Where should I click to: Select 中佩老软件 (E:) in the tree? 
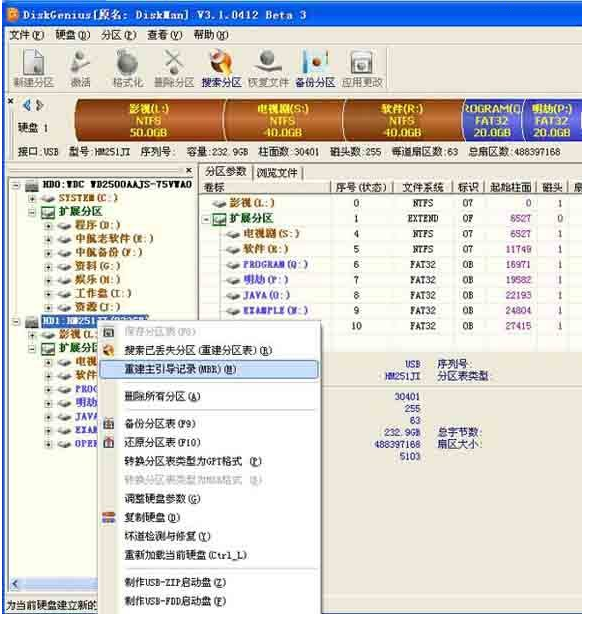tap(114, 239)
